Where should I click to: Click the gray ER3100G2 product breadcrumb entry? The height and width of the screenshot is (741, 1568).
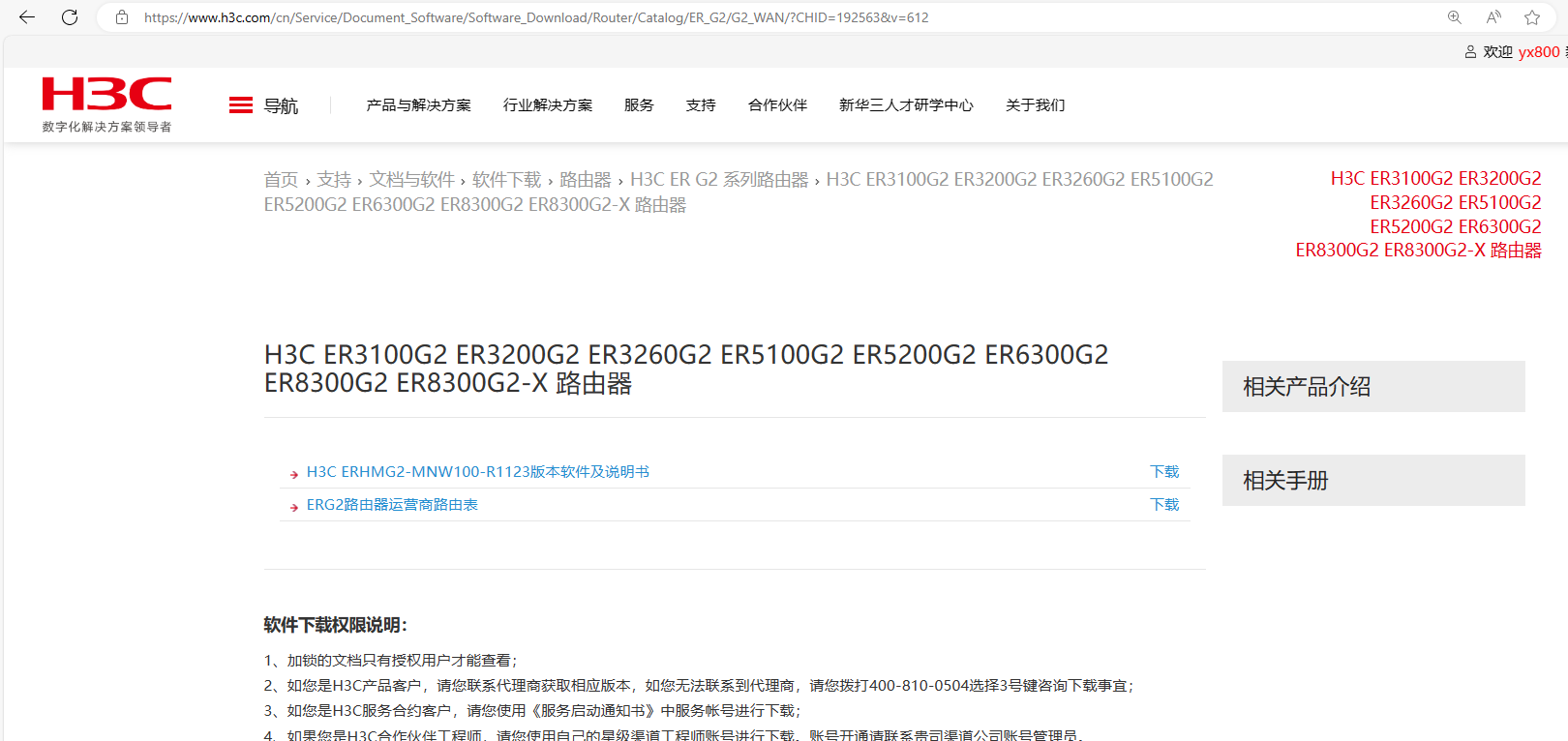[x=739, y=192]
